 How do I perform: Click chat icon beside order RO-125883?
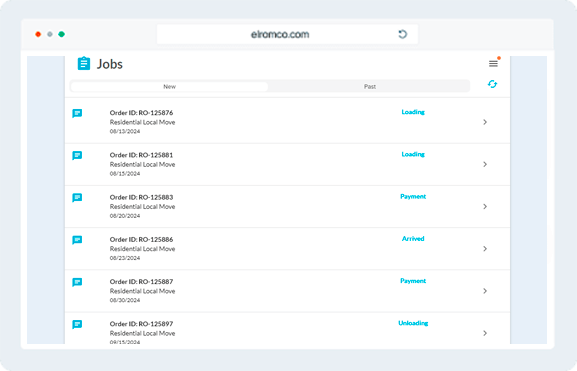(77, 198)
